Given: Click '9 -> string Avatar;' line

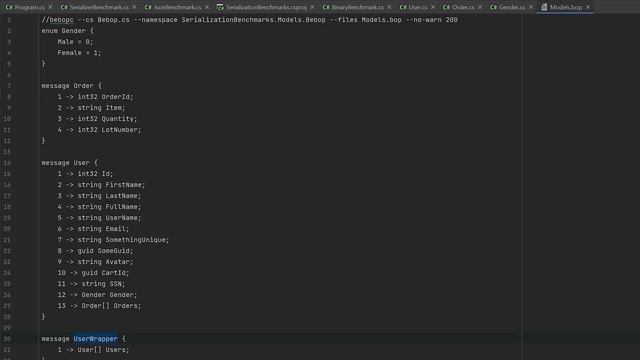Looking at the screenshot, I should click(95, 262).
